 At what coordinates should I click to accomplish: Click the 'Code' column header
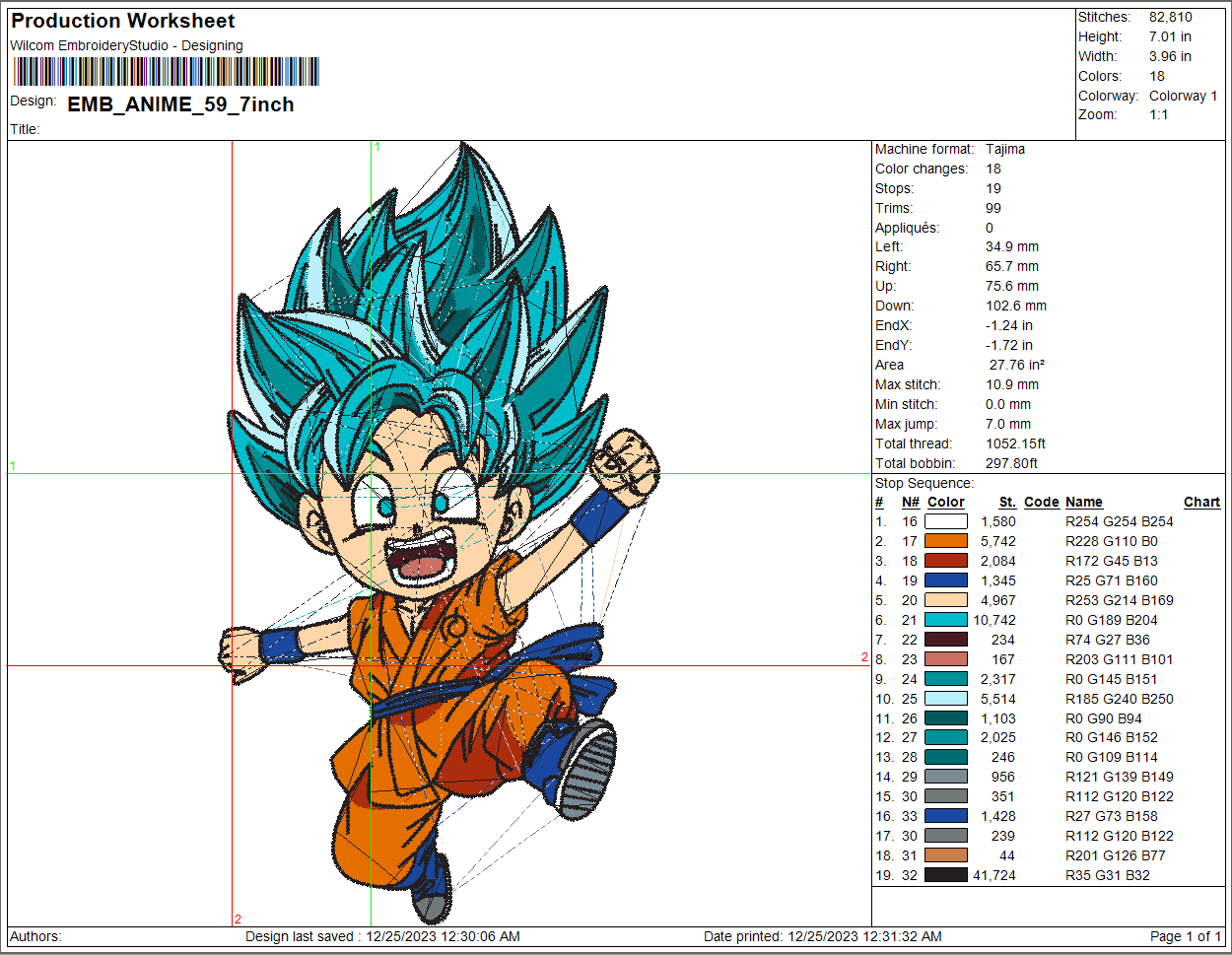pos(1041,502)
